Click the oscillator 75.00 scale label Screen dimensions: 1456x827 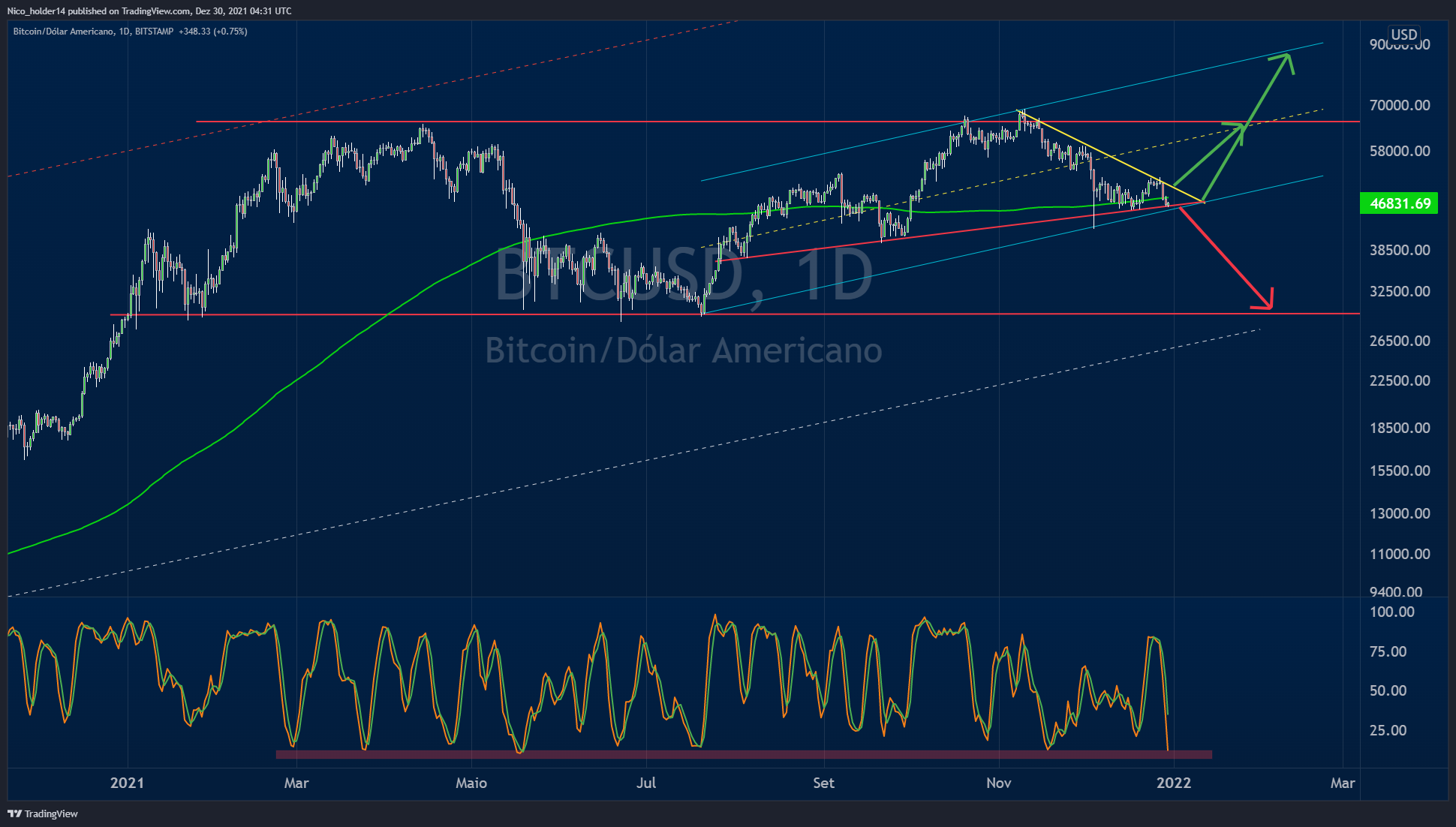pyautogui.click(x=1388, y=651)
